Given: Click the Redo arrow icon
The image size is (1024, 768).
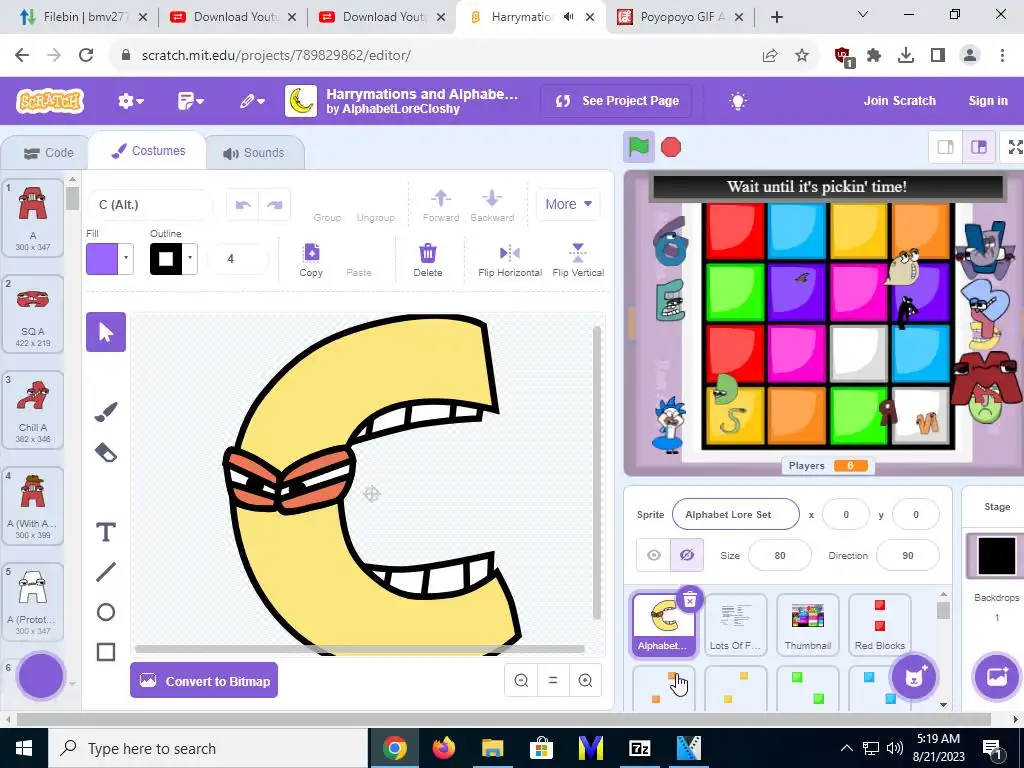Looking at the screenshot, I should click(275, 205).
